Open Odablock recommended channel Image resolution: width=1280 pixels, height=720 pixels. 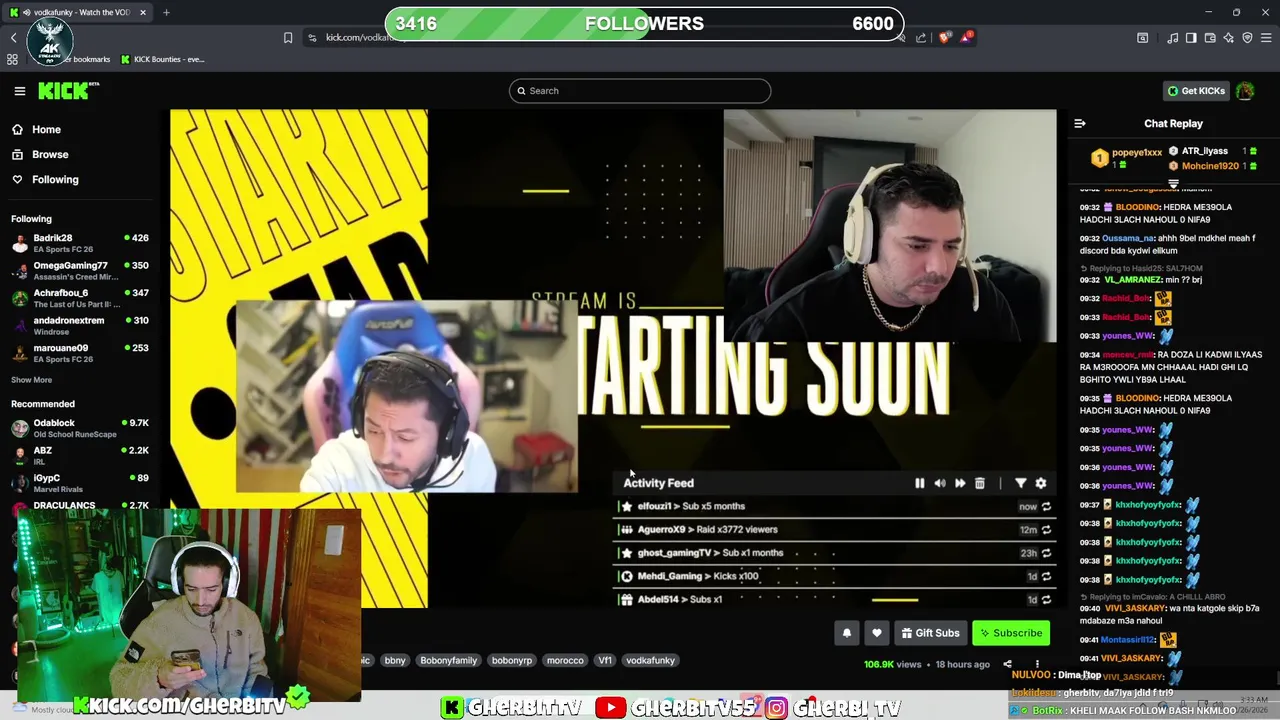[80, 428]
